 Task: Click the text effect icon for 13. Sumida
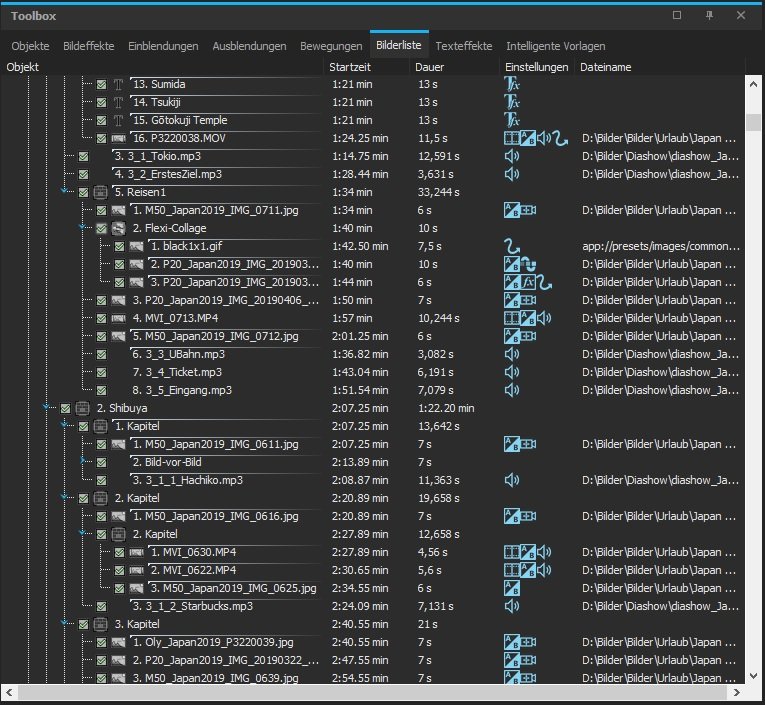pos(511,85)
